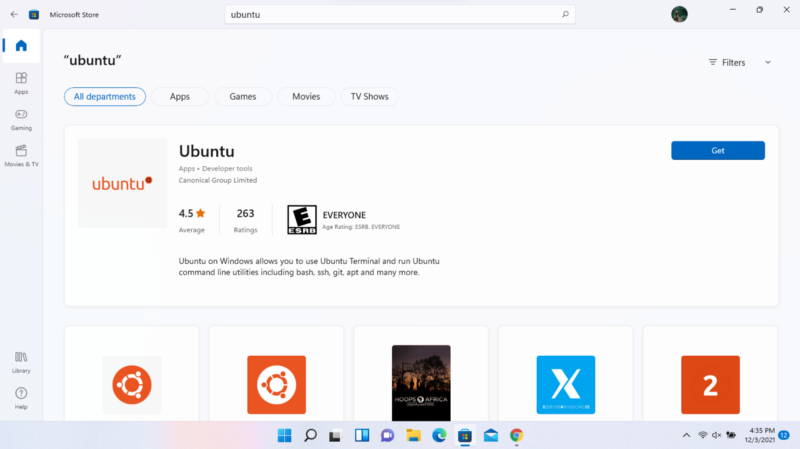The width and height of the screenshot is (800, 449).
Task: Open Help in the sidebar
Action: click(x=21, y=398)
